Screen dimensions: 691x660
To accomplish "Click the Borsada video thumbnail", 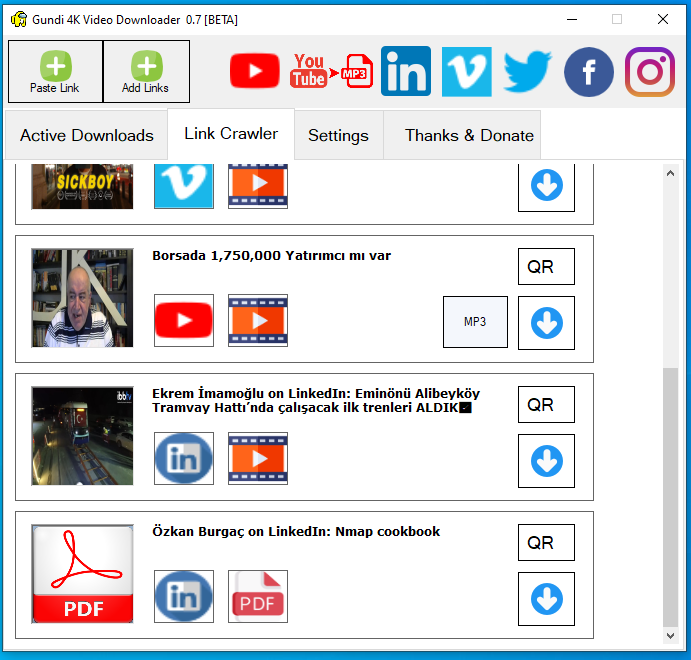I will click(x=82, y=298).
